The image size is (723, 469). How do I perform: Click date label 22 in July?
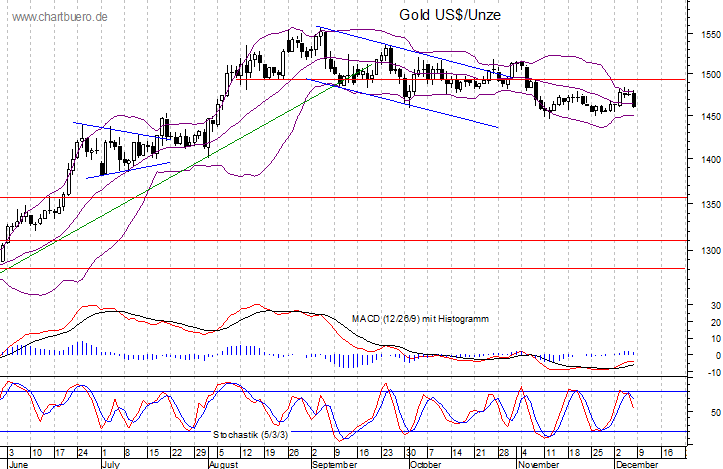click(177, 453)
